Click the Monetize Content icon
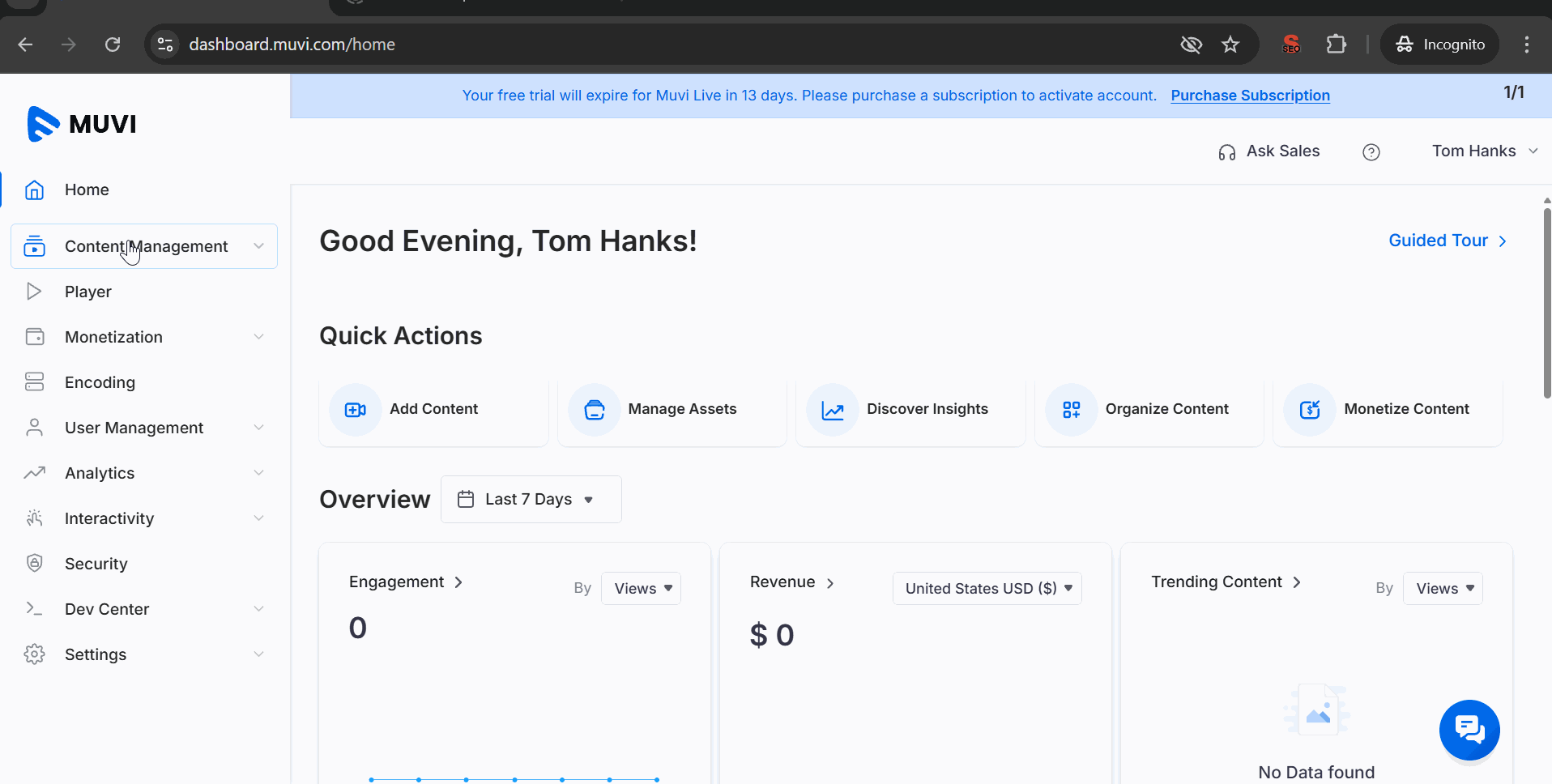 1310,410
